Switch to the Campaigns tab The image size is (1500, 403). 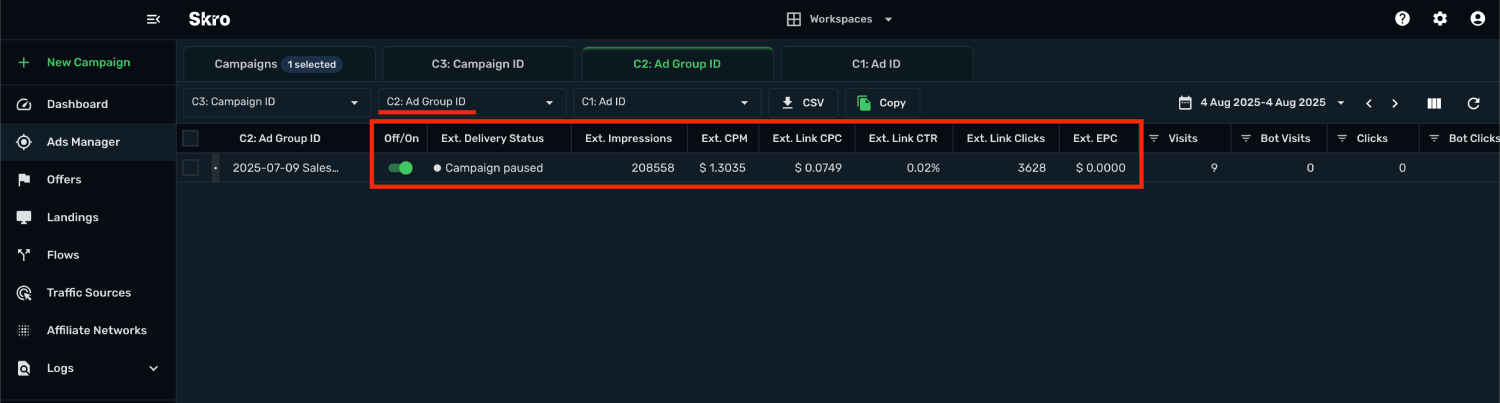tap(278, 64)
